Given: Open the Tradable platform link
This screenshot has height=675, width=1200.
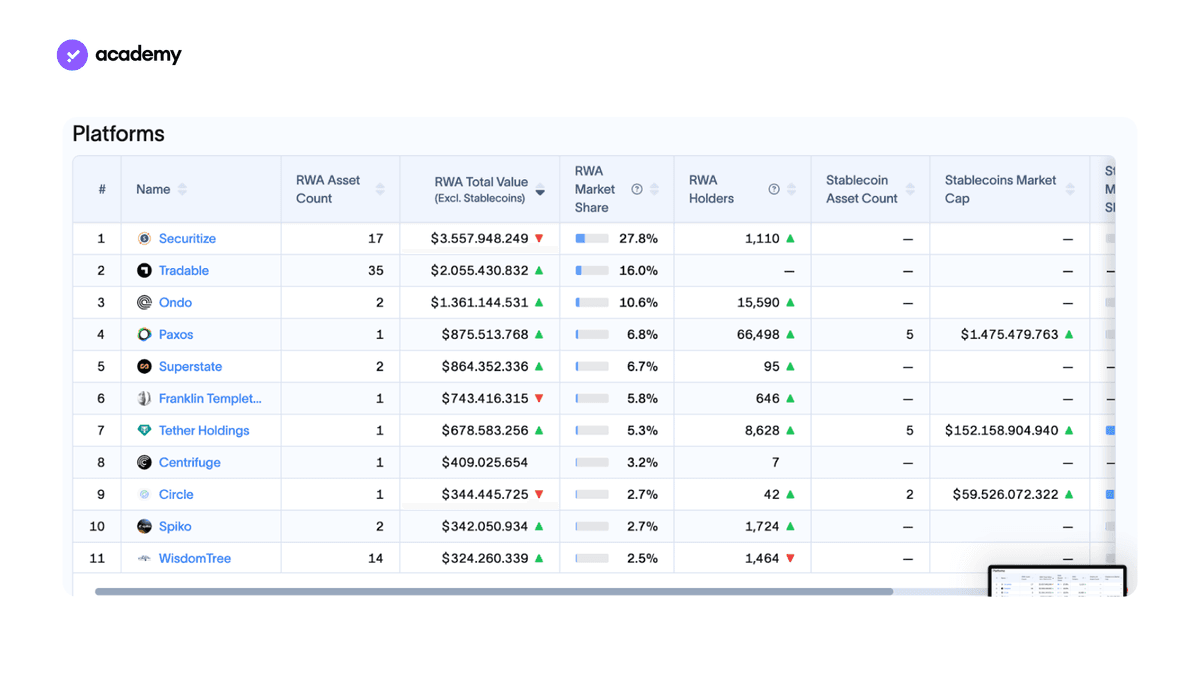Looking at the screenshot, I should pos(184,270).
